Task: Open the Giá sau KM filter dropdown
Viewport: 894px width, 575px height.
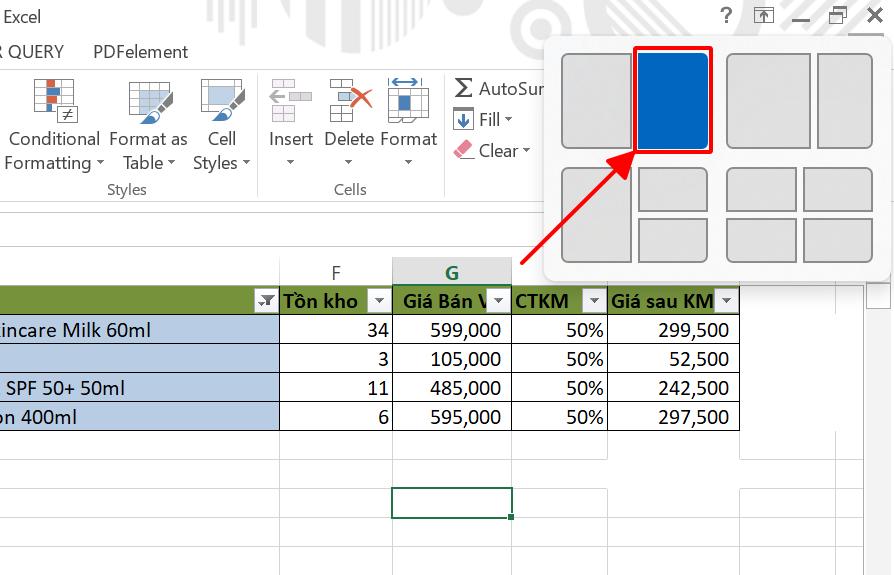Action: 726,300
